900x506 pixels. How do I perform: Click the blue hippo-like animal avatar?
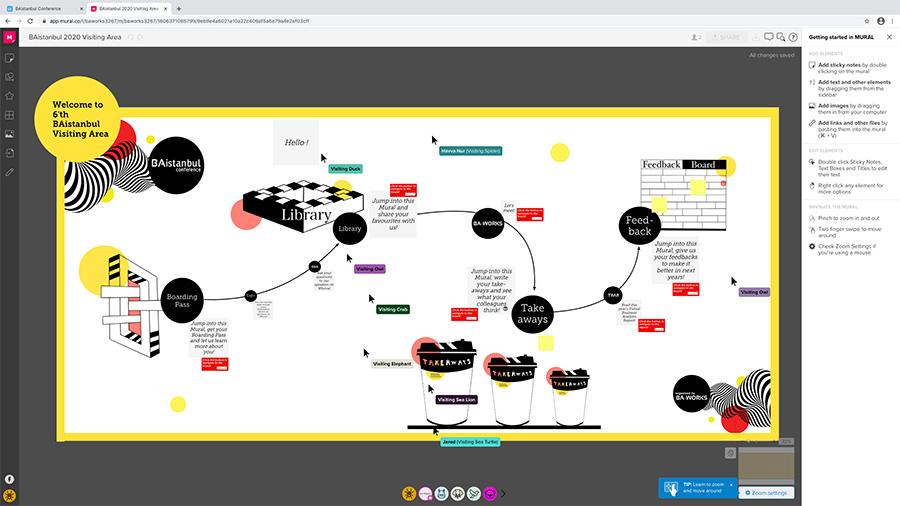point(441,493)
